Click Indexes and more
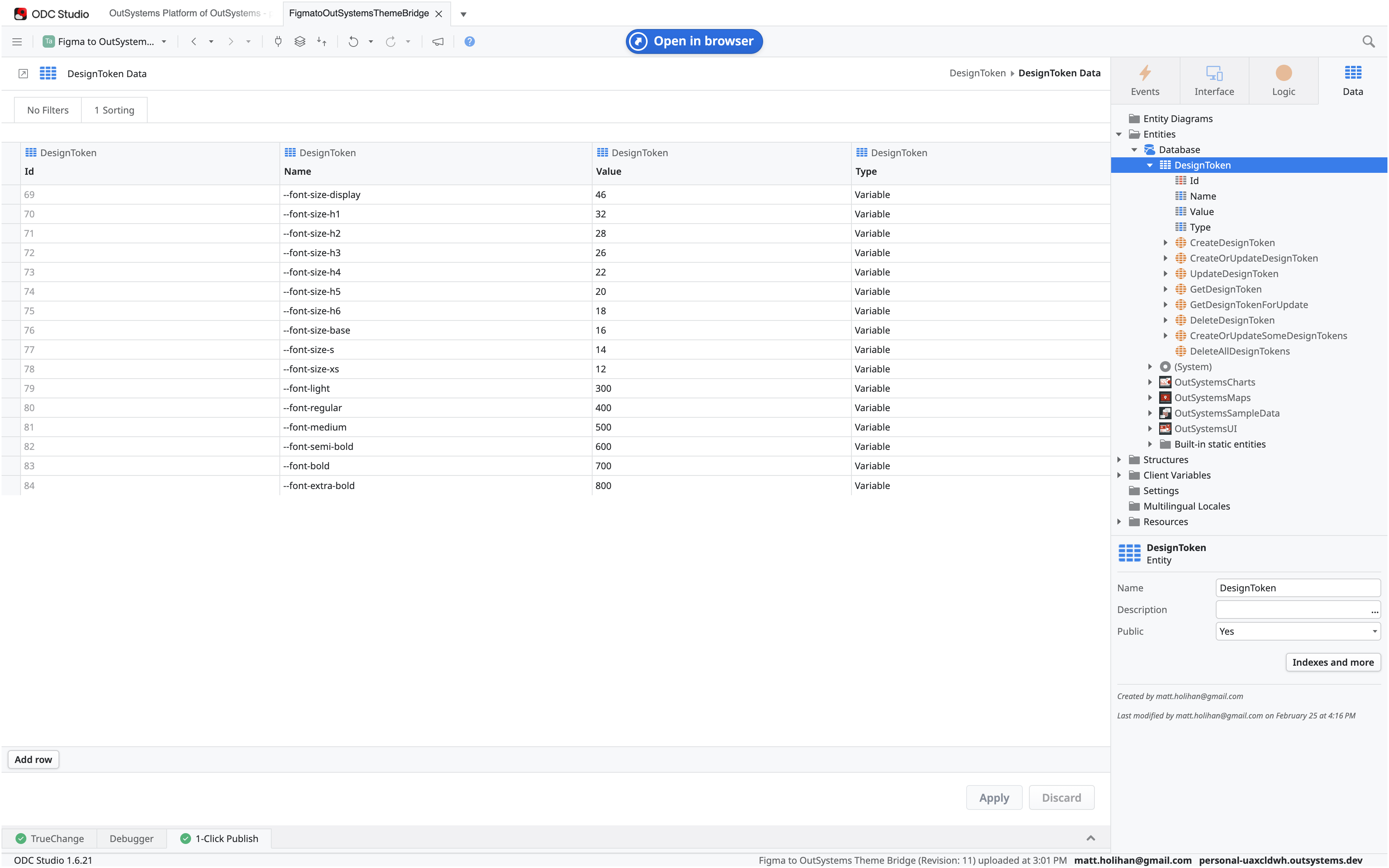 (x=1333, y=662)
